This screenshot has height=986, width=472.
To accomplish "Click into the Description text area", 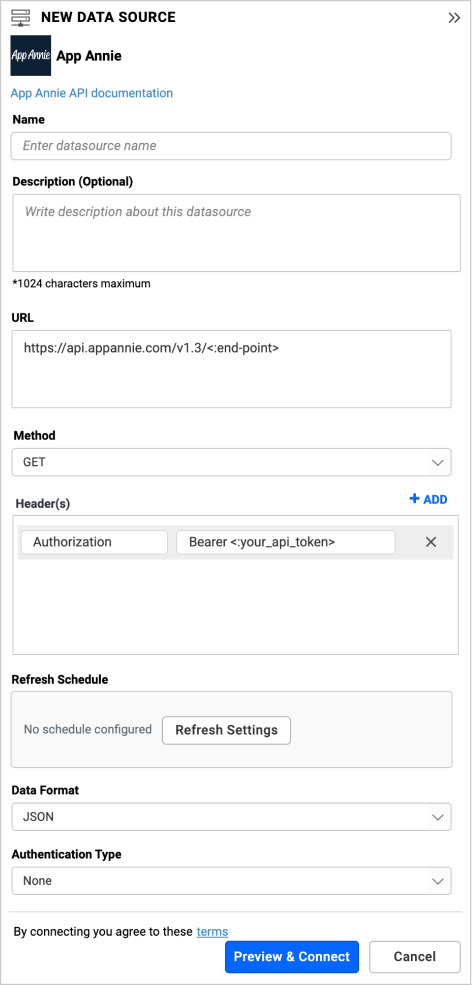I will 236,233.
